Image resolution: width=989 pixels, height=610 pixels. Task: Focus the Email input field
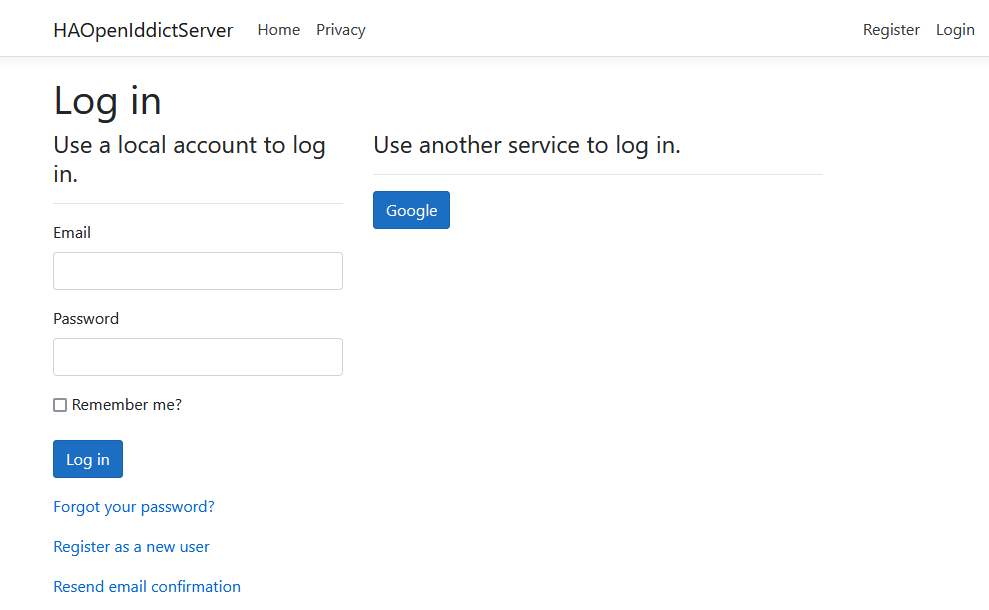197,270
